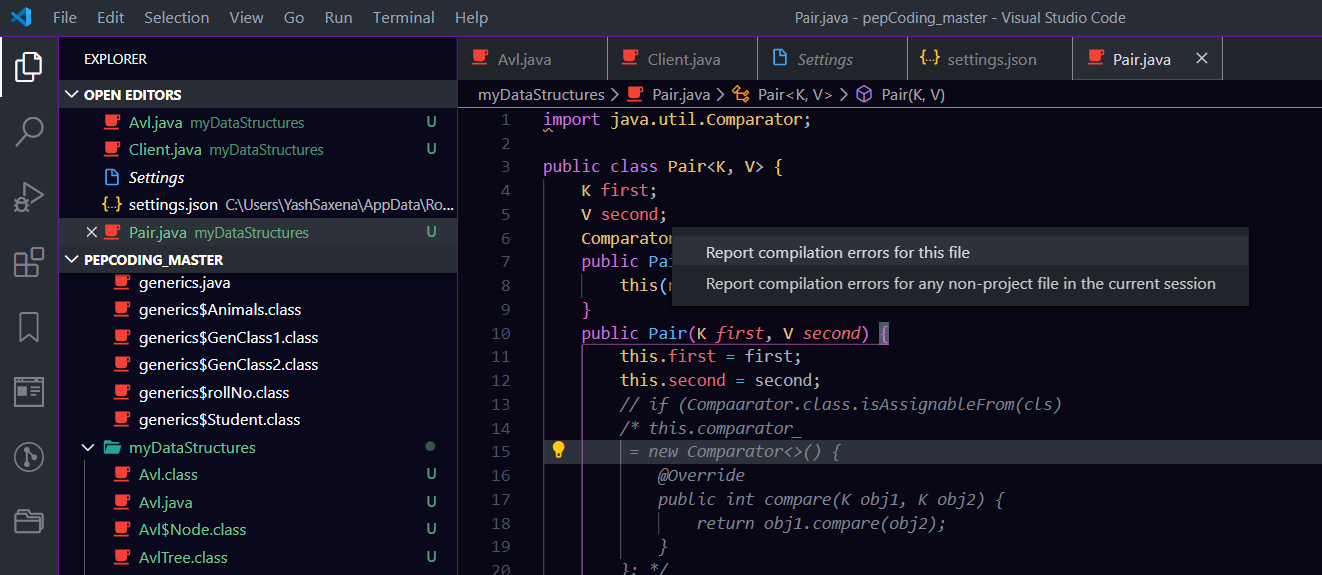Place cursor on the import java.util.Comparator line
1322x575 pixels.
point(677,119)
